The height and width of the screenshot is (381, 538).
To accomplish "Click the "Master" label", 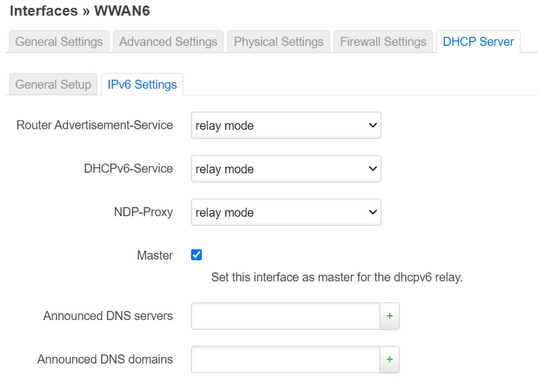I will point(155,255).
